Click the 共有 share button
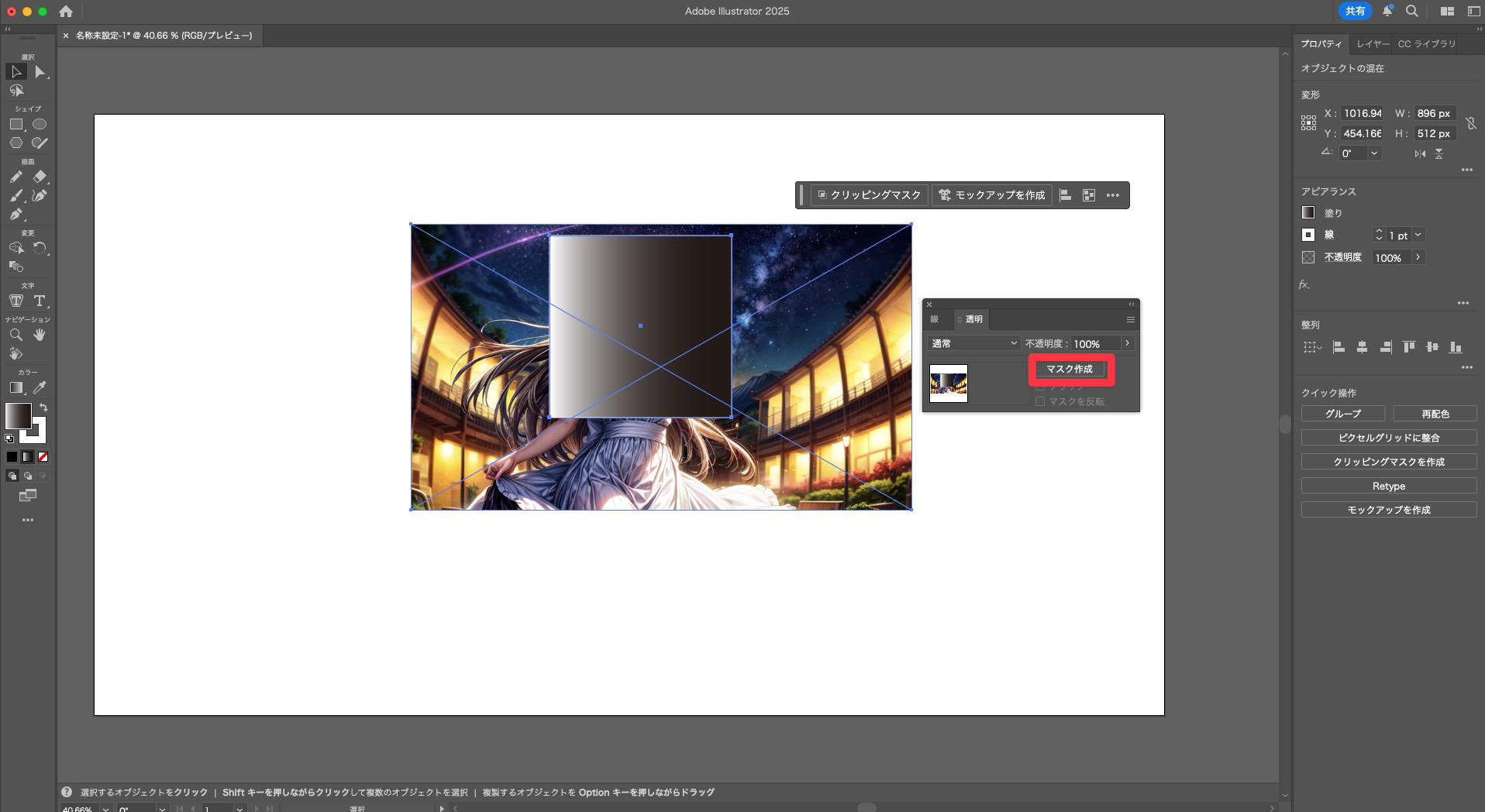Image resolution: width=1485 pixels, height=812 pixels. (x=1355, y=11)
